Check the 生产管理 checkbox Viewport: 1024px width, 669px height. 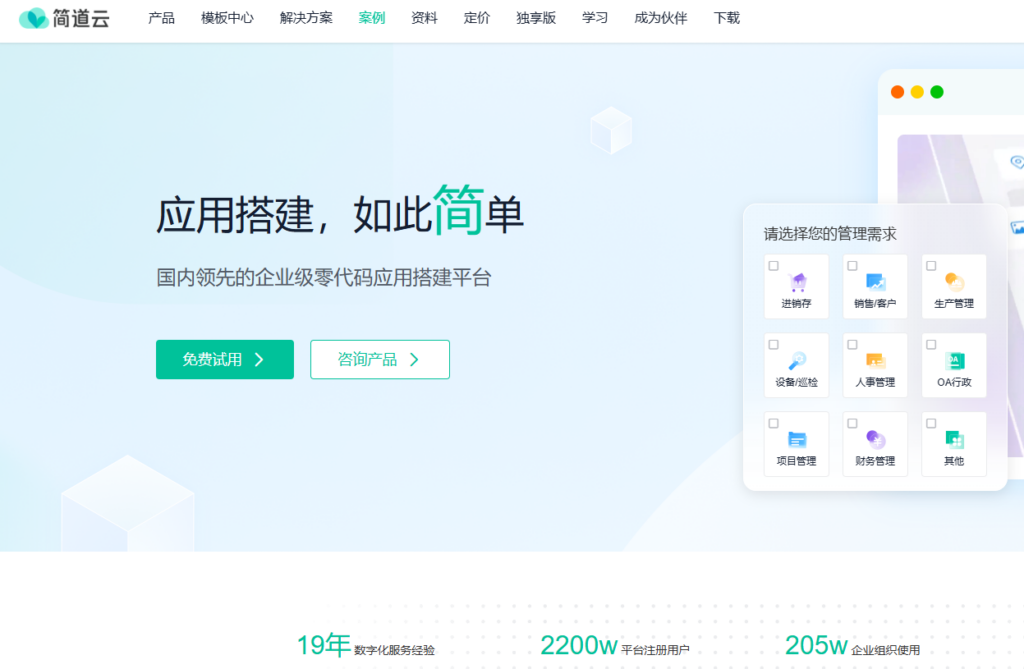[931, 266]
